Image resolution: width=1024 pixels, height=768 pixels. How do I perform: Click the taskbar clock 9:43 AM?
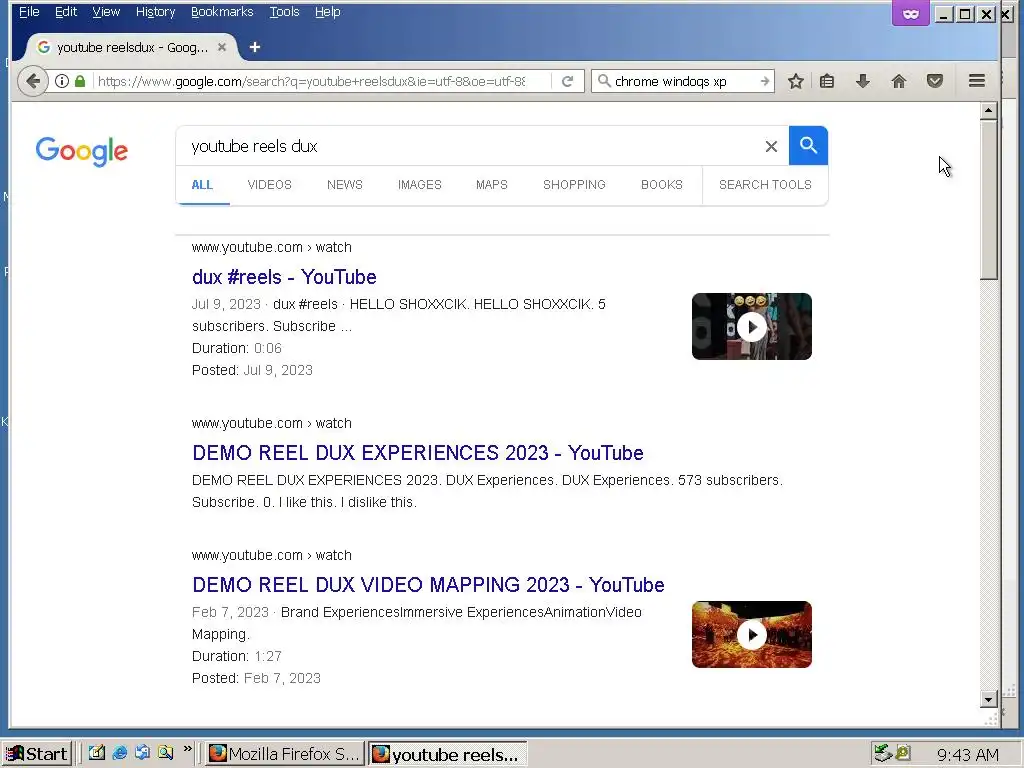(x=967, y=755)
